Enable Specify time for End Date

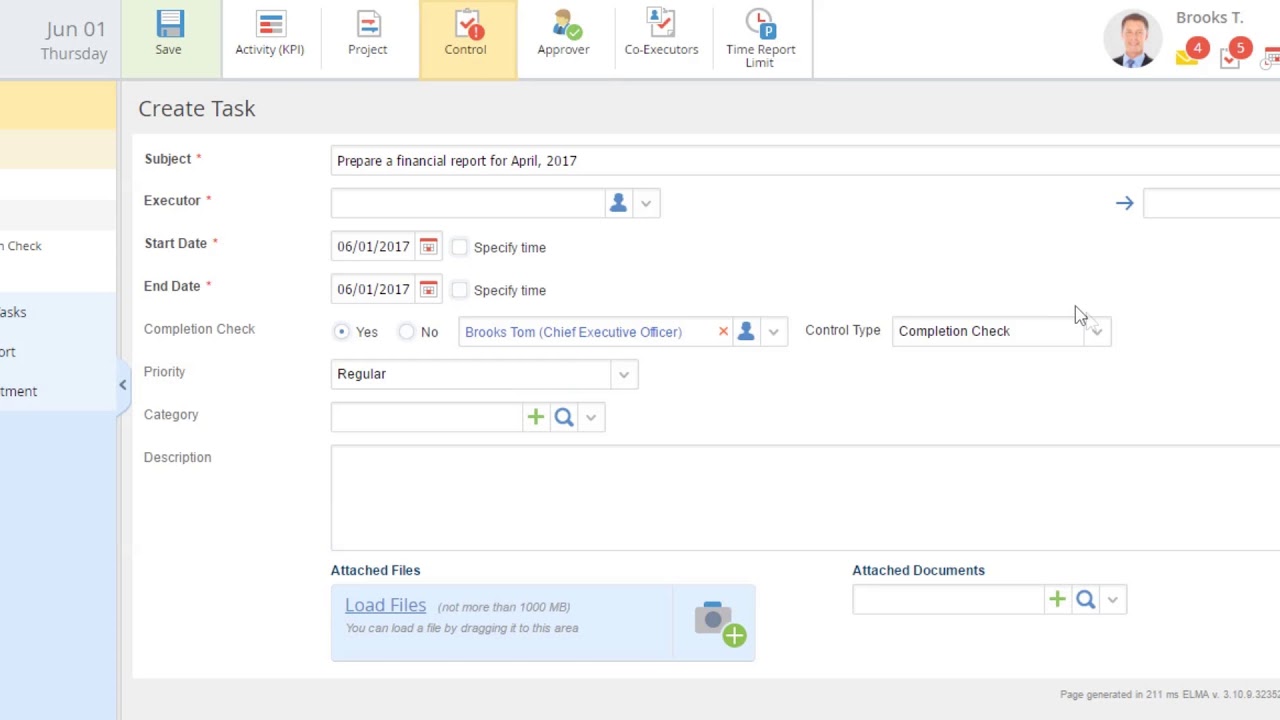459,290
